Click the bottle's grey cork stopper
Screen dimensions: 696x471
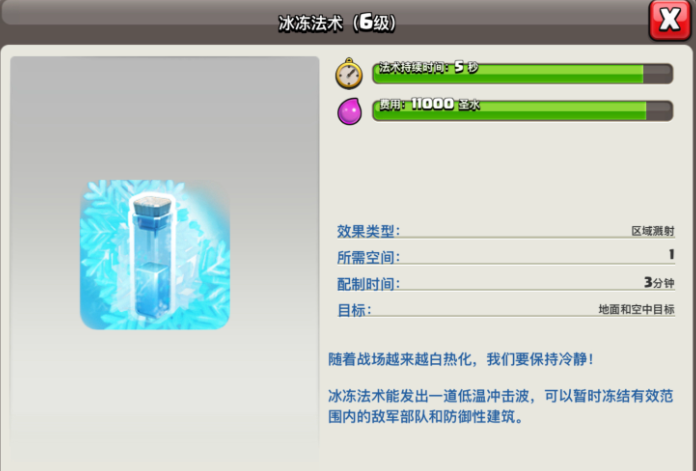[x=153, y=206]
